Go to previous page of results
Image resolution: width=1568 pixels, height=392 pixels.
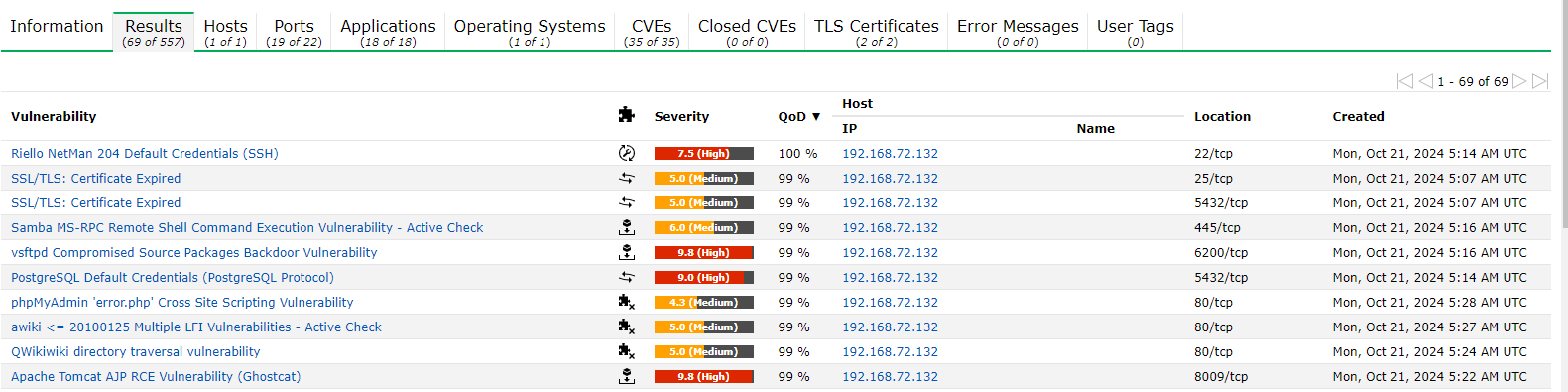(x=1425, y=81)
